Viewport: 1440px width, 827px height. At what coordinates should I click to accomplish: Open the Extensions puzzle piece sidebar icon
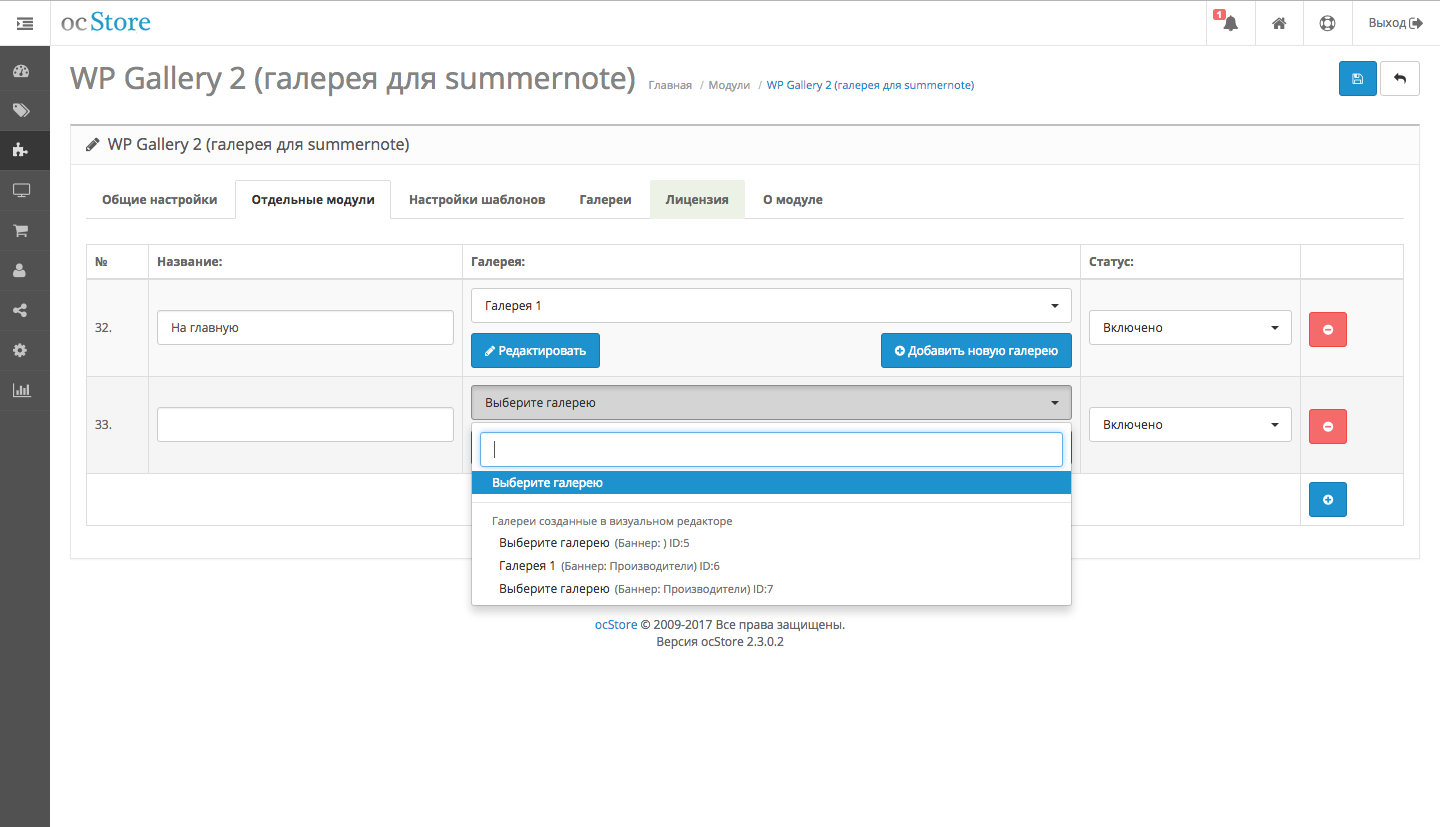pyautogui.click(x=20, y=150)
